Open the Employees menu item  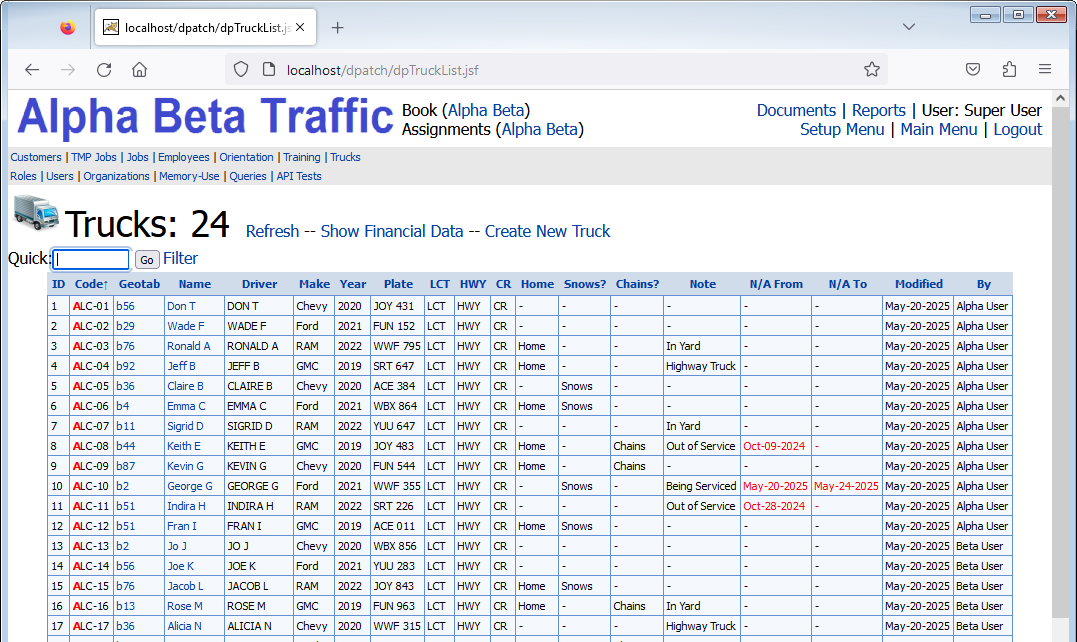click(184, 157)
